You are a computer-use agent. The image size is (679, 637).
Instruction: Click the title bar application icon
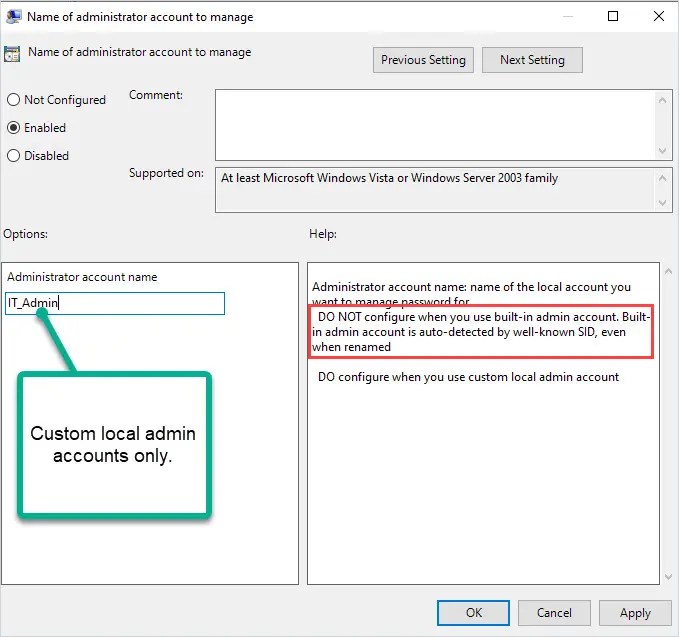[13, 16]
